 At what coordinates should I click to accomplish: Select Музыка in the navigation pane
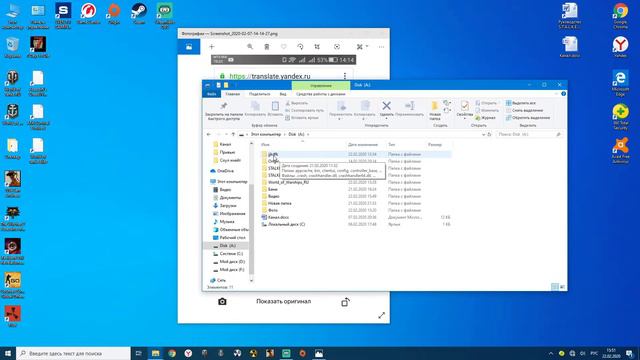224,222
